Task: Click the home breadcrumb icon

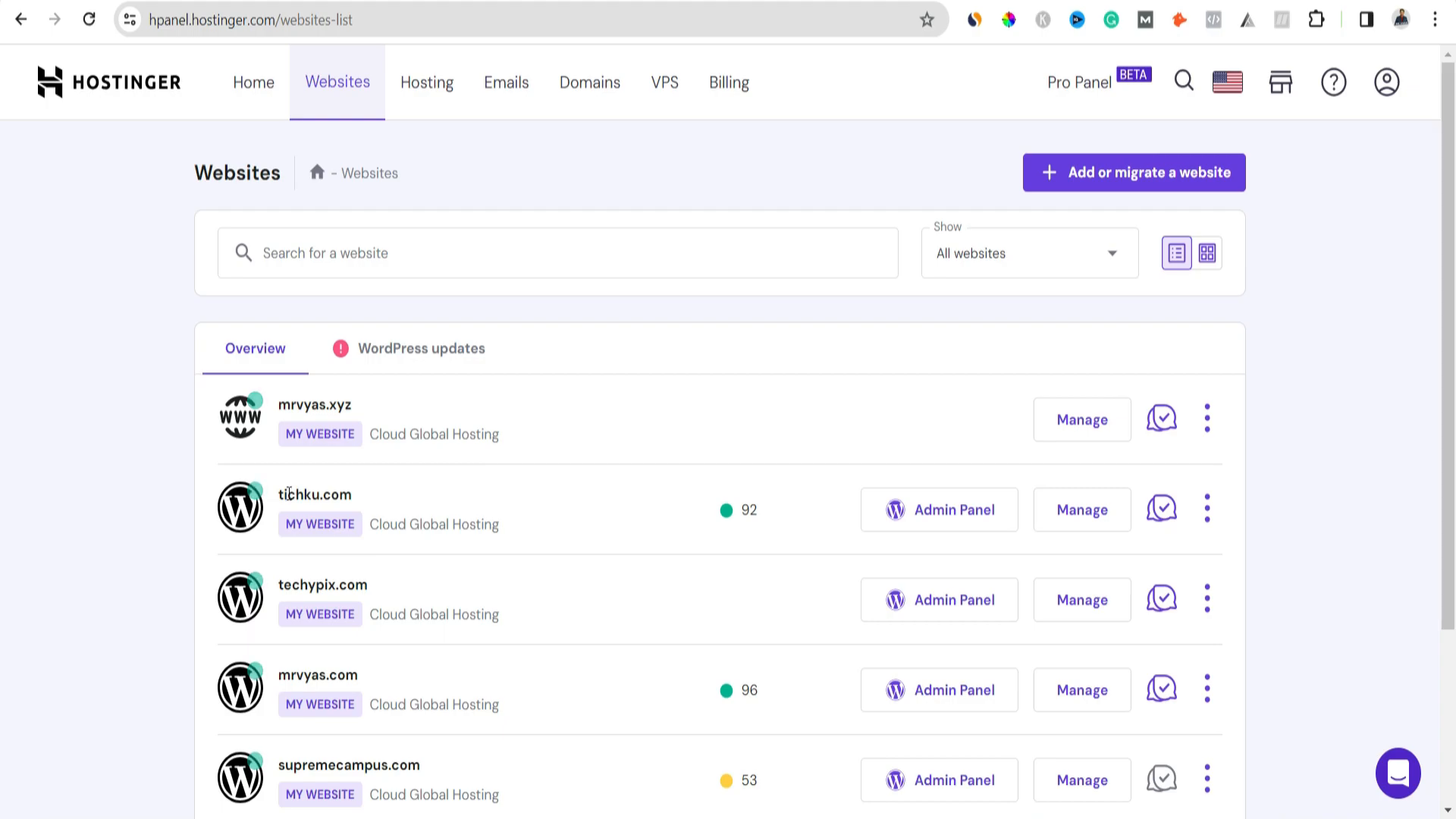Action: tap(317, 172)
